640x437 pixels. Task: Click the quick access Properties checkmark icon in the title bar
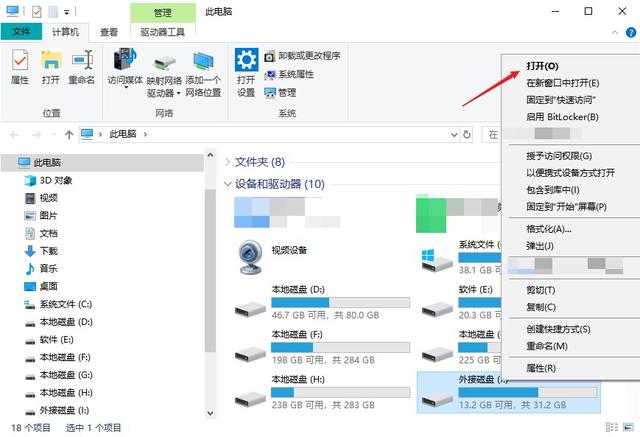[x=36, y=12]
